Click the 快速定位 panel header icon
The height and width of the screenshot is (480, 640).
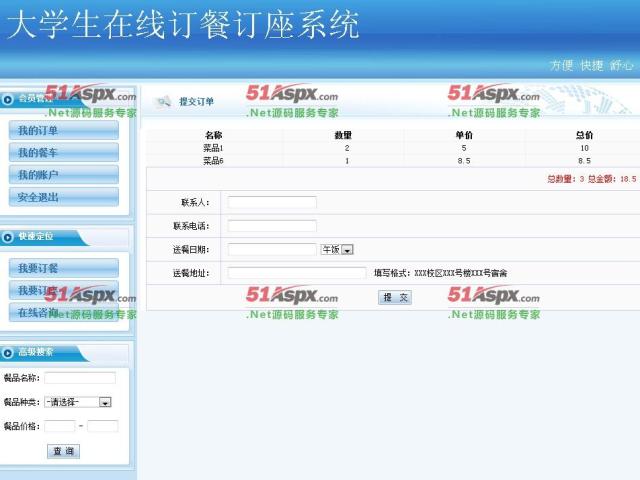[7, 237]
